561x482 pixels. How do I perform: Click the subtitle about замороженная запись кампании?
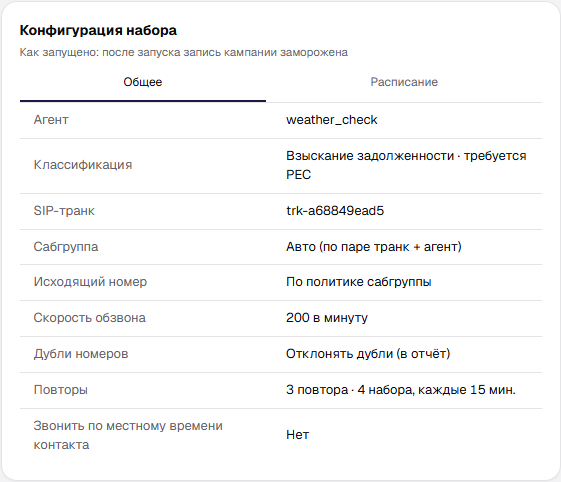(184, 53)
